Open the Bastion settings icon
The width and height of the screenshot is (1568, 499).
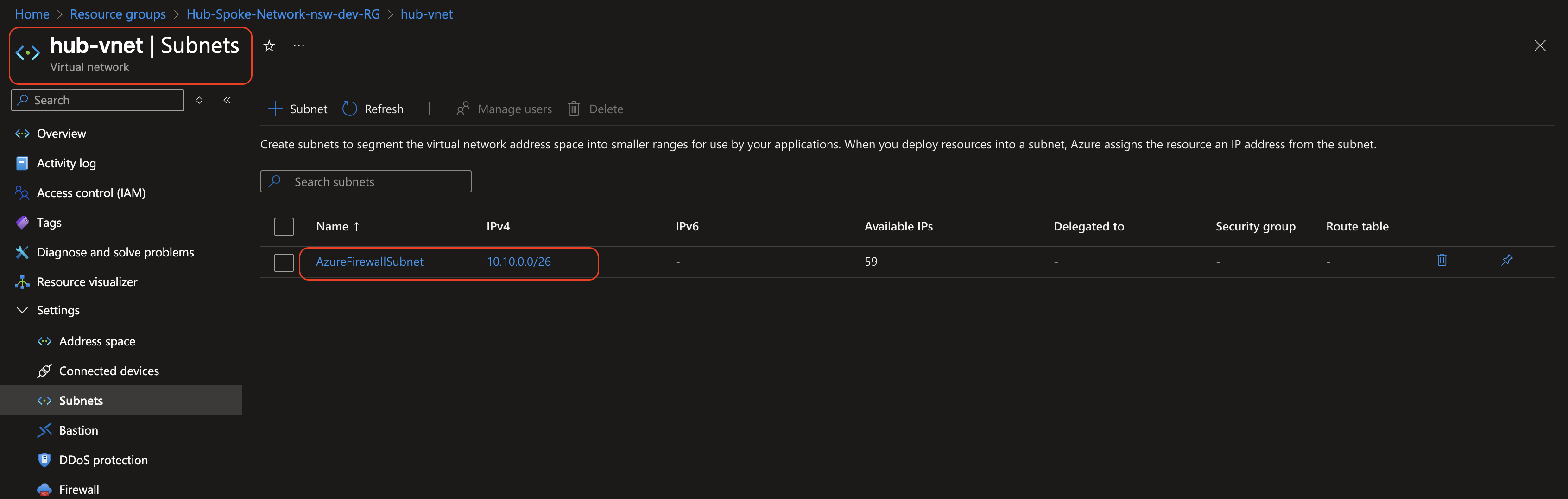44,430
